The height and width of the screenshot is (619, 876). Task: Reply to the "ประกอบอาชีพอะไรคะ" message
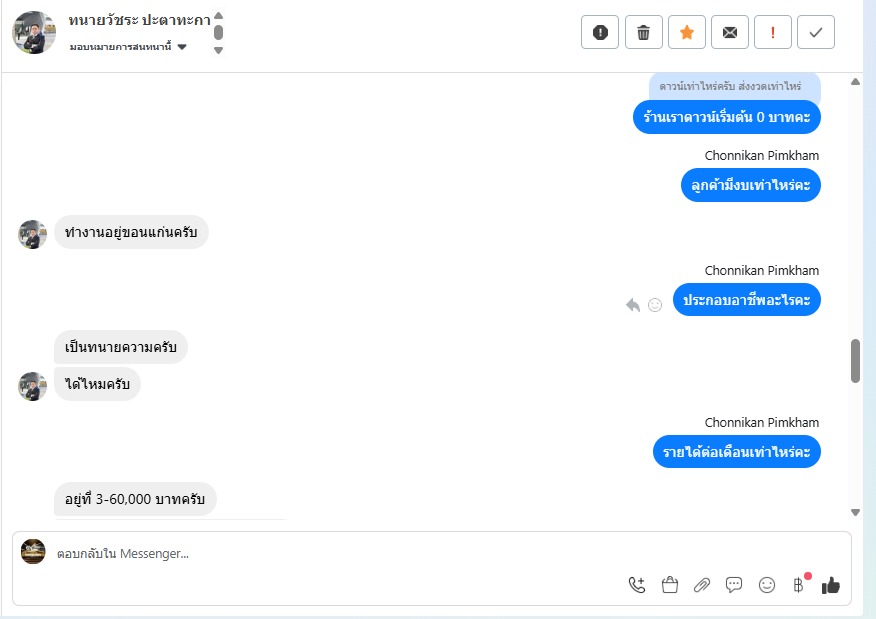click(632, 305)
